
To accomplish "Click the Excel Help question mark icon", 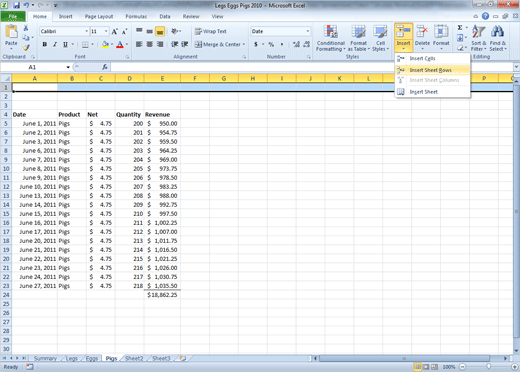I will click(485, 16).
